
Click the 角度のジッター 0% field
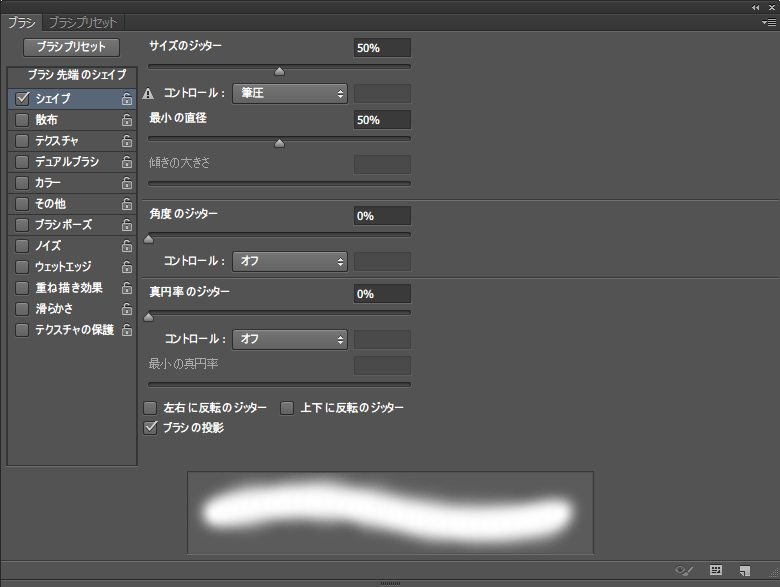(x=382, y=216)
